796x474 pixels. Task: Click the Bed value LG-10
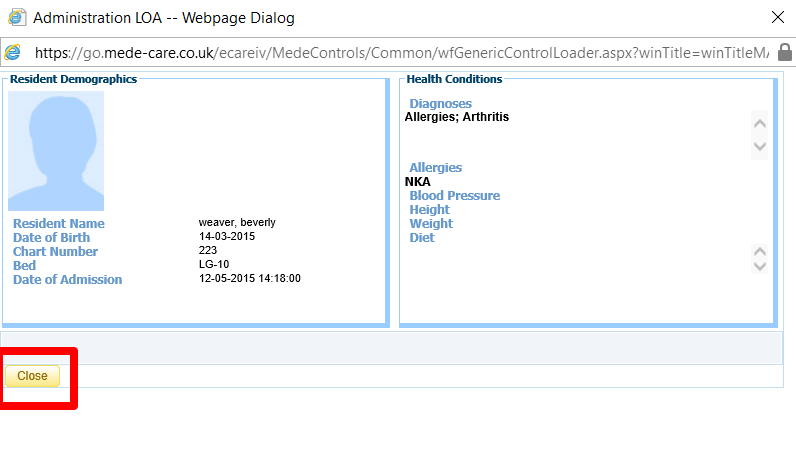(x=215, y=264)
